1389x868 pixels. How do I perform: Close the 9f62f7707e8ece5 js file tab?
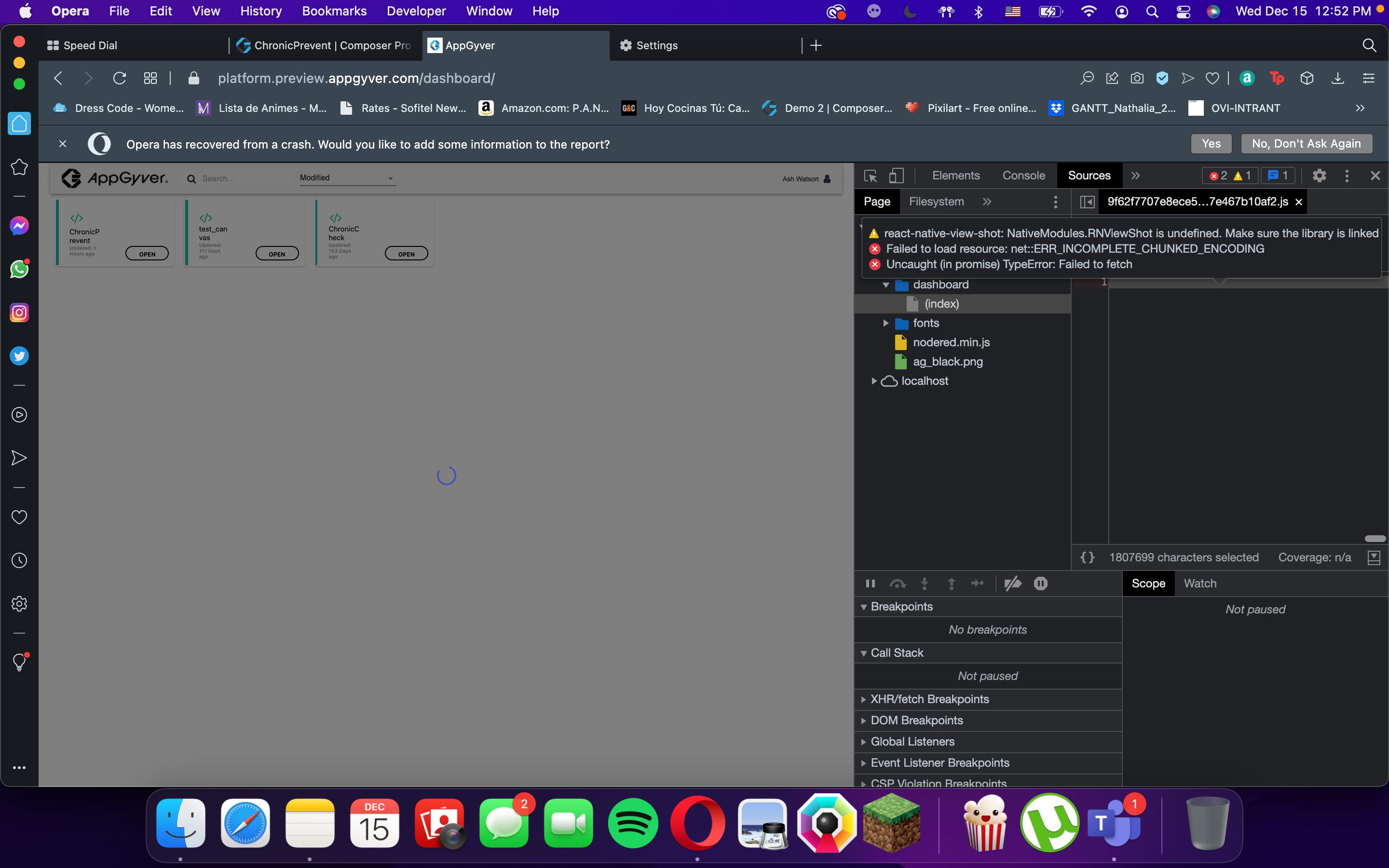pyautogui.click(x=1299, y=202)
